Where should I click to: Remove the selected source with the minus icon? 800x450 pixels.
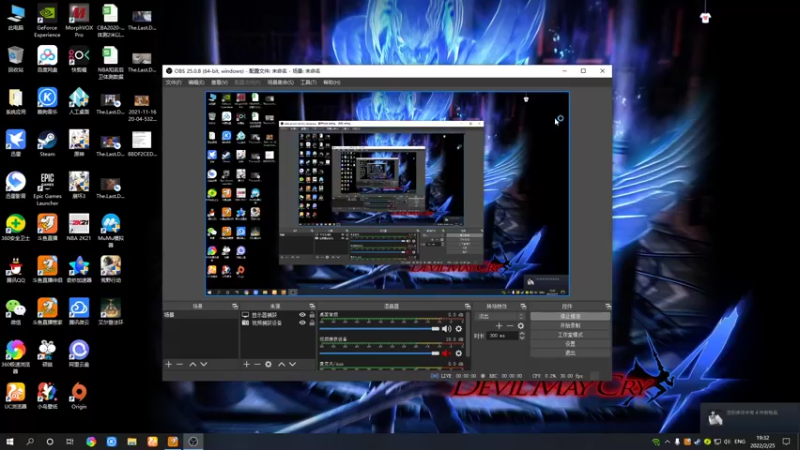tap(257, 364)
